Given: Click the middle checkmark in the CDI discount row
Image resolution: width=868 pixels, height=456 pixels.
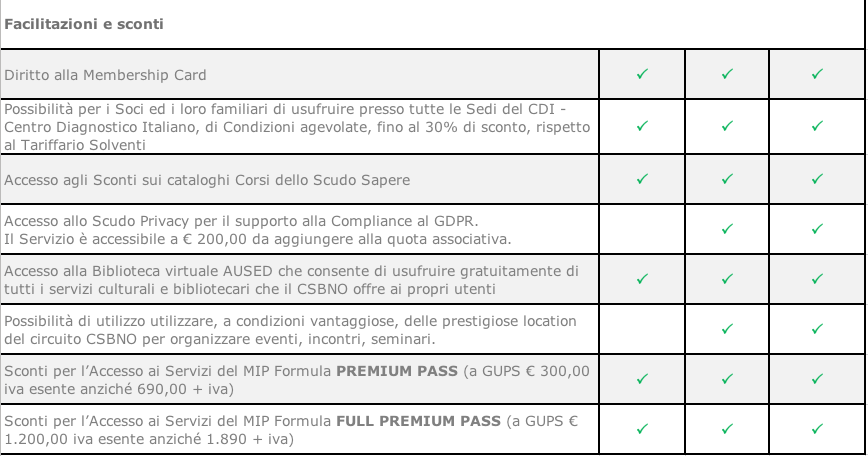Looking at the screenshot, I should (727, 126).
